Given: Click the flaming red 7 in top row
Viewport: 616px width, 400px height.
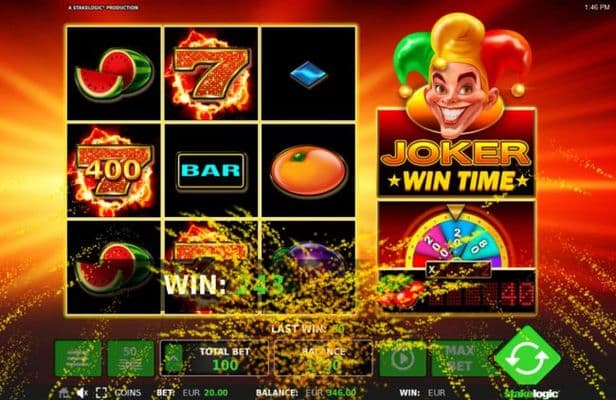Looking at the screenshot, I should [x=211, y=73].
